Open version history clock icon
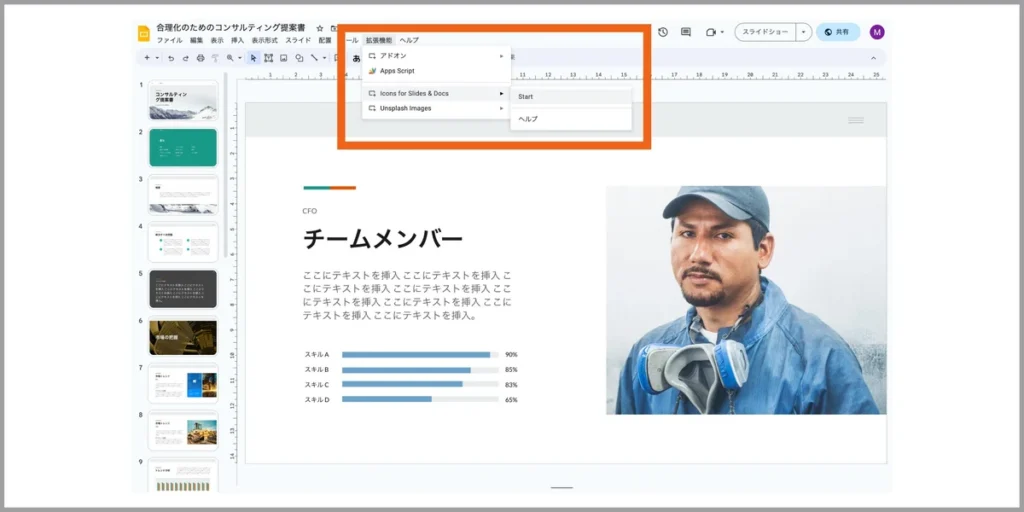 click(x=663, y=31)
